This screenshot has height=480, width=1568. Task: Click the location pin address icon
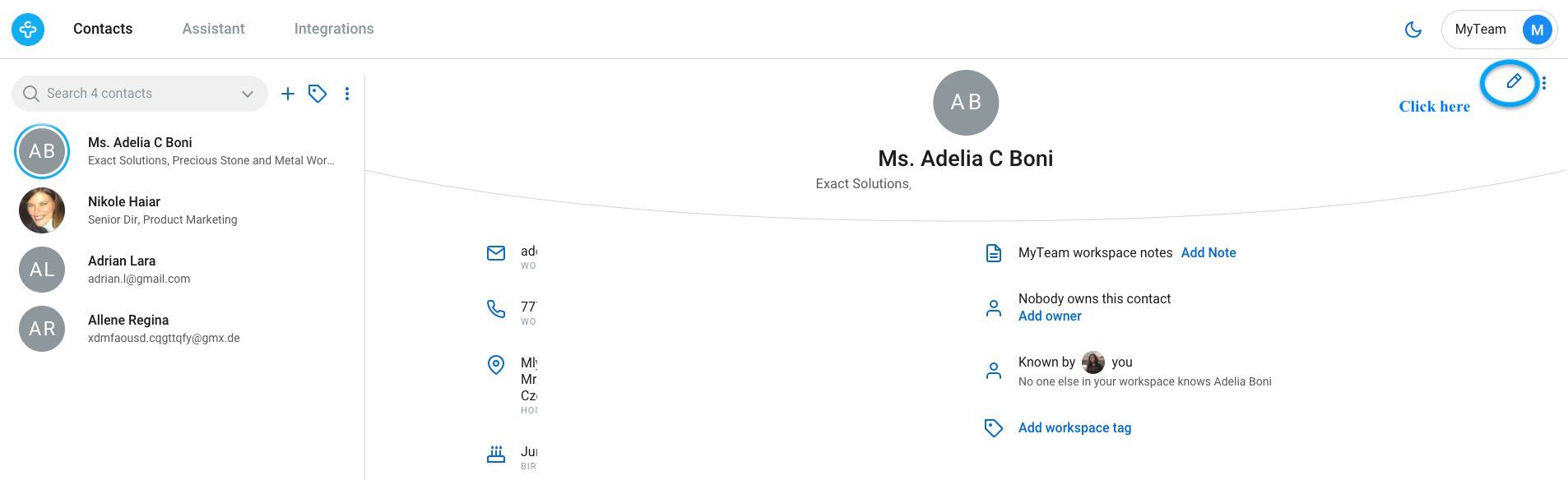tap(496, 365)
